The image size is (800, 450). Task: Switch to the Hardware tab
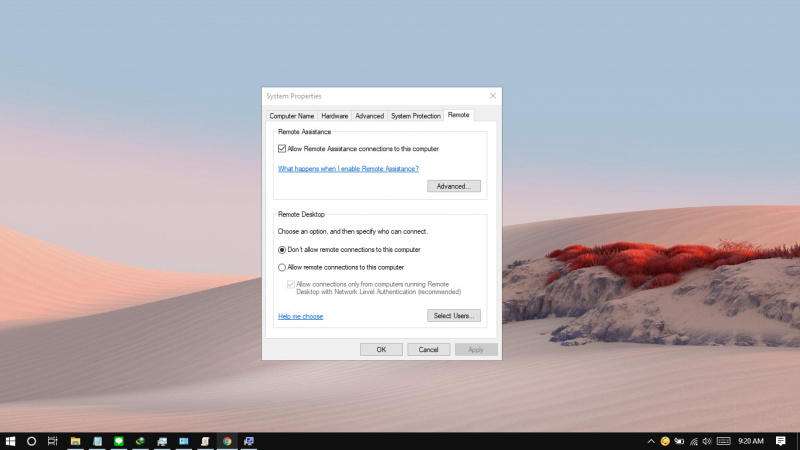point(335,116)
